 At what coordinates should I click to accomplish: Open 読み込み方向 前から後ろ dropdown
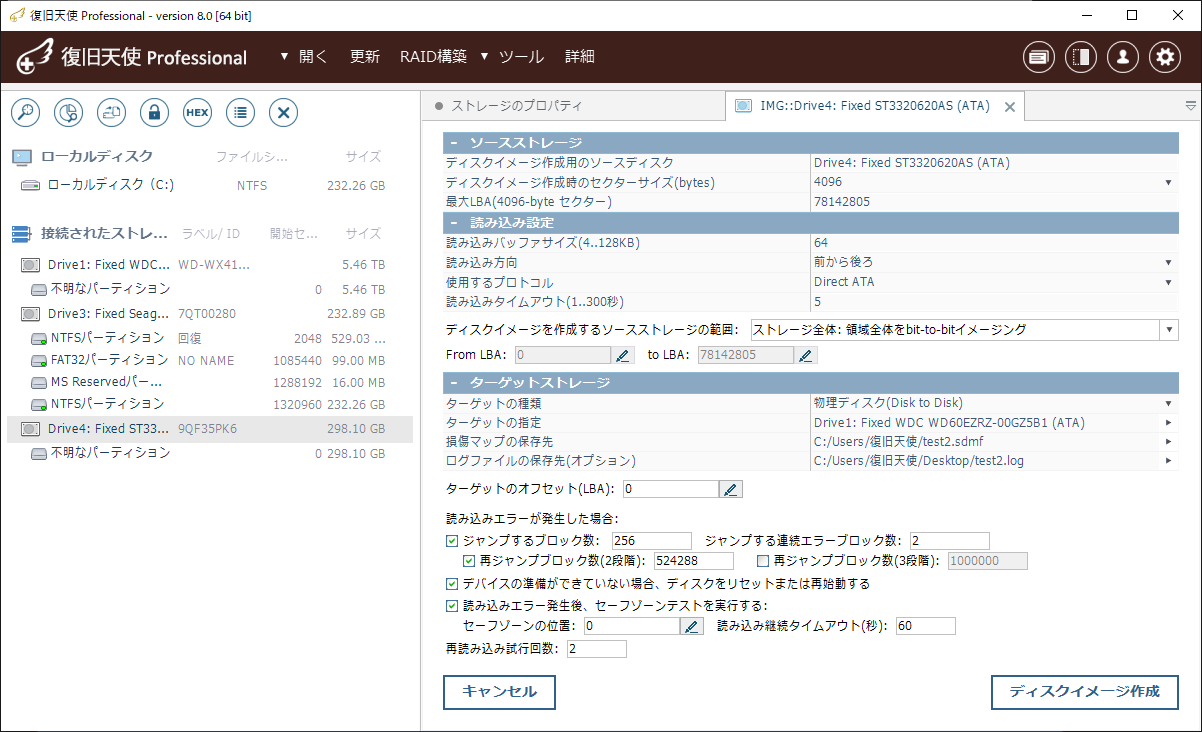(x=1168, y=262)
